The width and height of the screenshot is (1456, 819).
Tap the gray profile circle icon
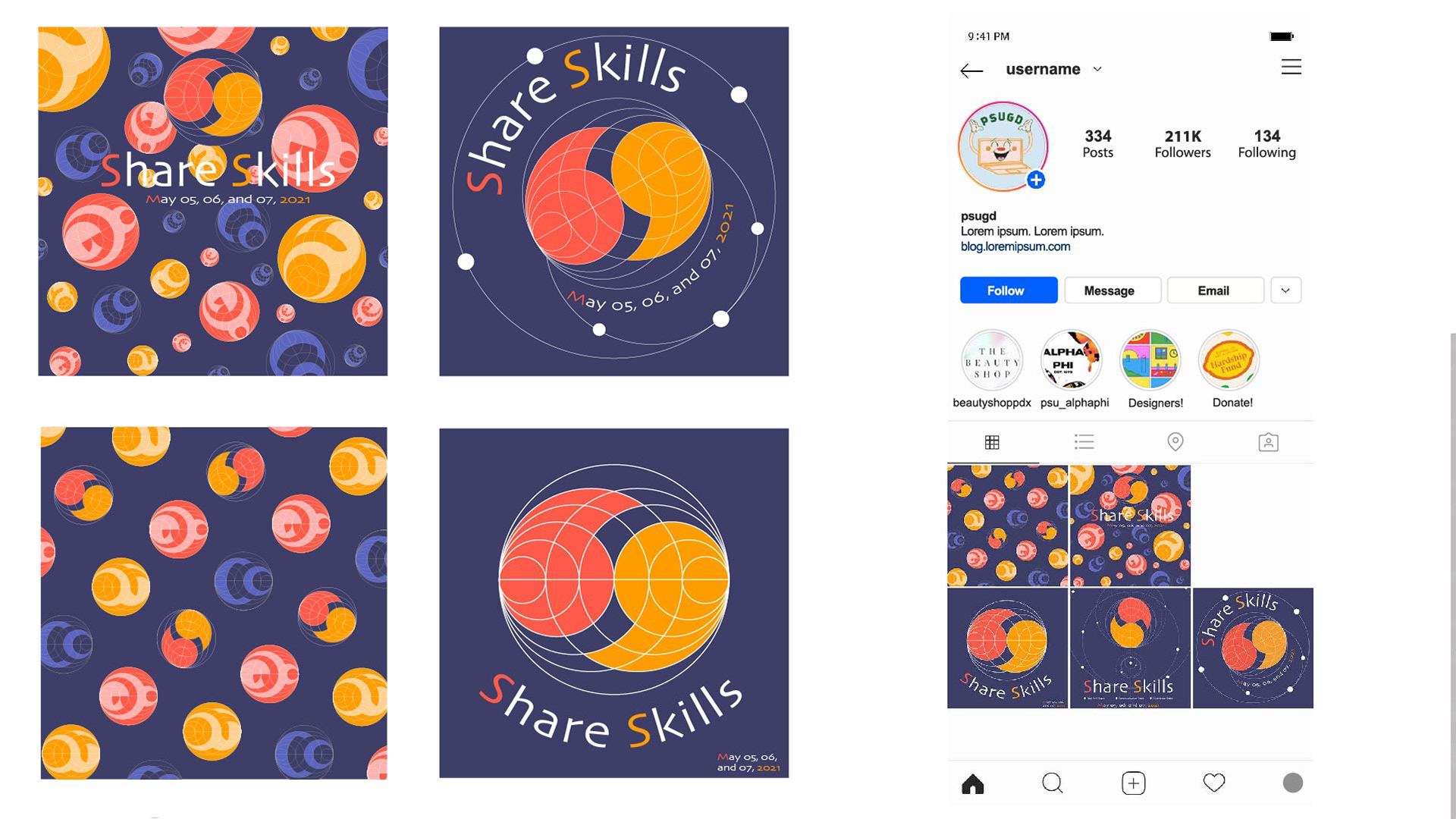[x=1293, y=783]
